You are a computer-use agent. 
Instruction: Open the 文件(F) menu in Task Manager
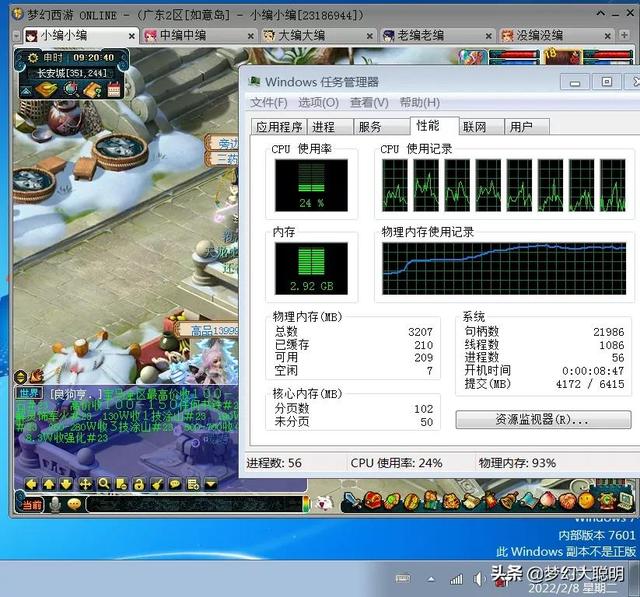tap(268, 102)
